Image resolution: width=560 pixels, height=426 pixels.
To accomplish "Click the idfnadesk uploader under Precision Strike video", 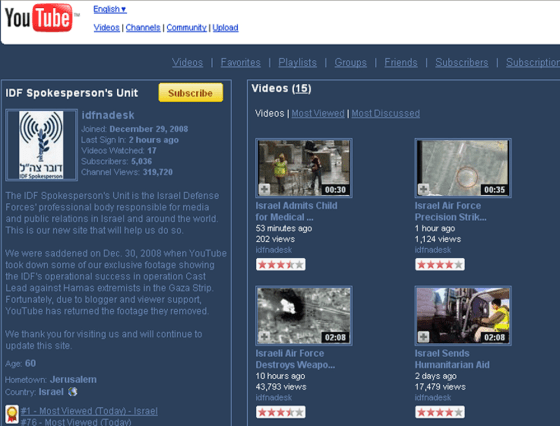I will point(433,250).
